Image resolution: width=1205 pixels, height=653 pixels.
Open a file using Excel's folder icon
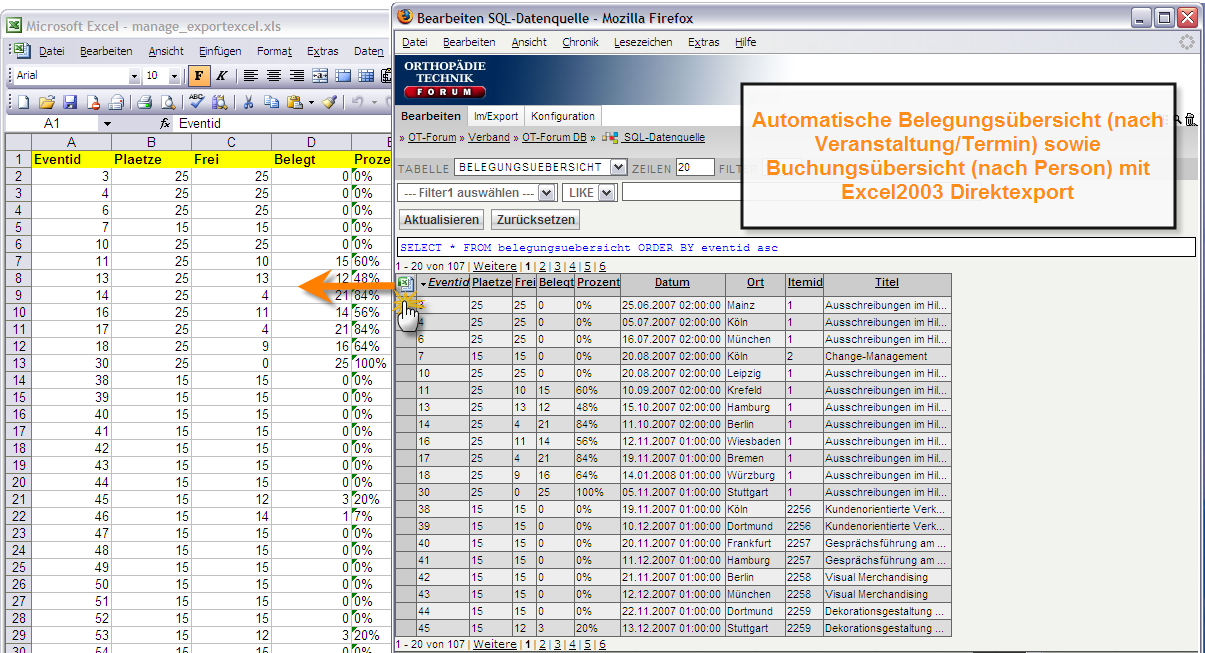(x=47, y=102)
